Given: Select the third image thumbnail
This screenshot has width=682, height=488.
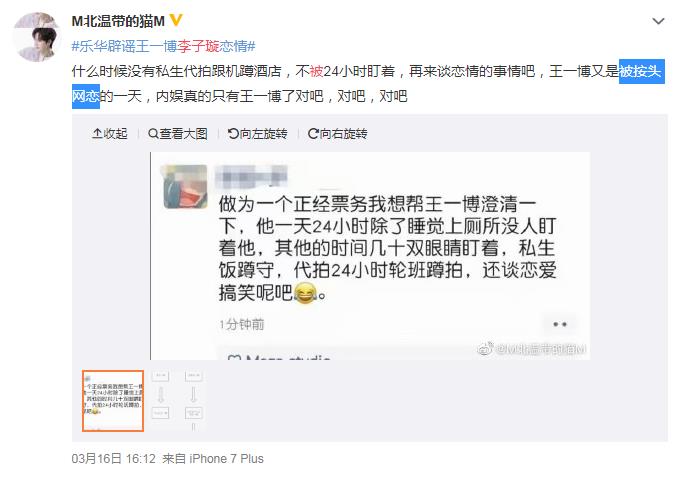Looking at the screenshot, I should pyautogui.click(x=194, y=401).
